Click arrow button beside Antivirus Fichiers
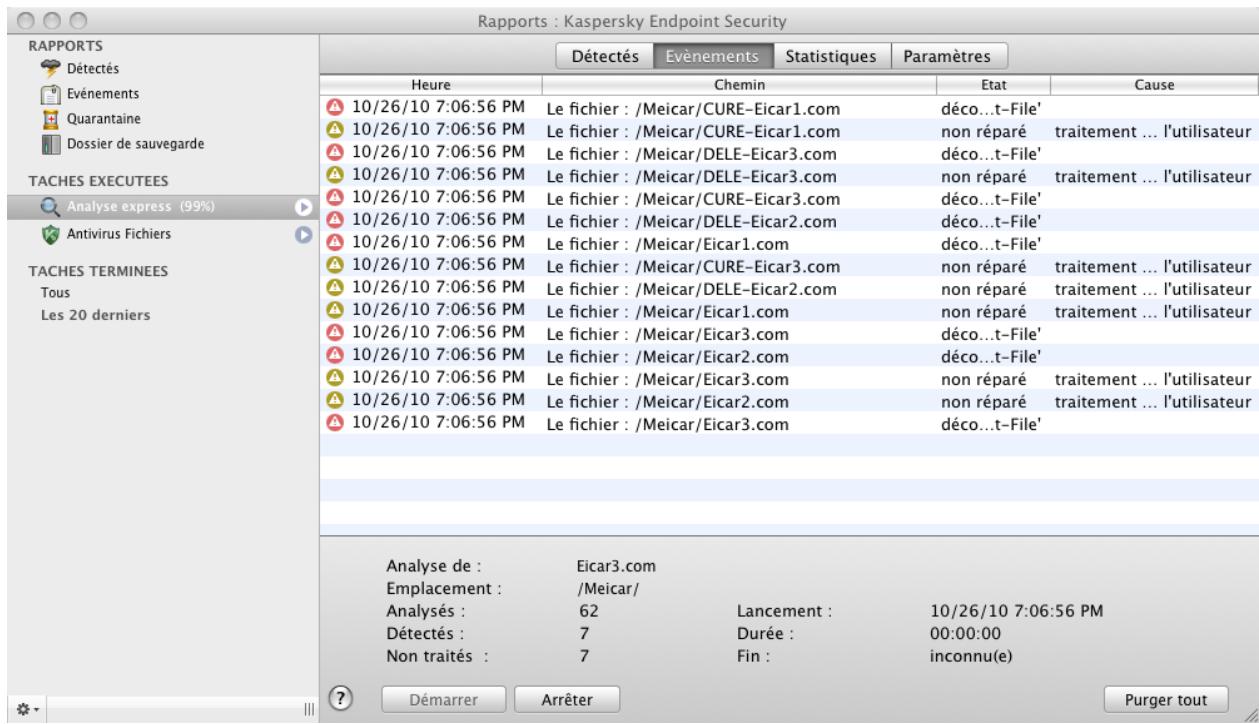The width and height of the screenshot is (1259, 724). [x=302, y=234]
